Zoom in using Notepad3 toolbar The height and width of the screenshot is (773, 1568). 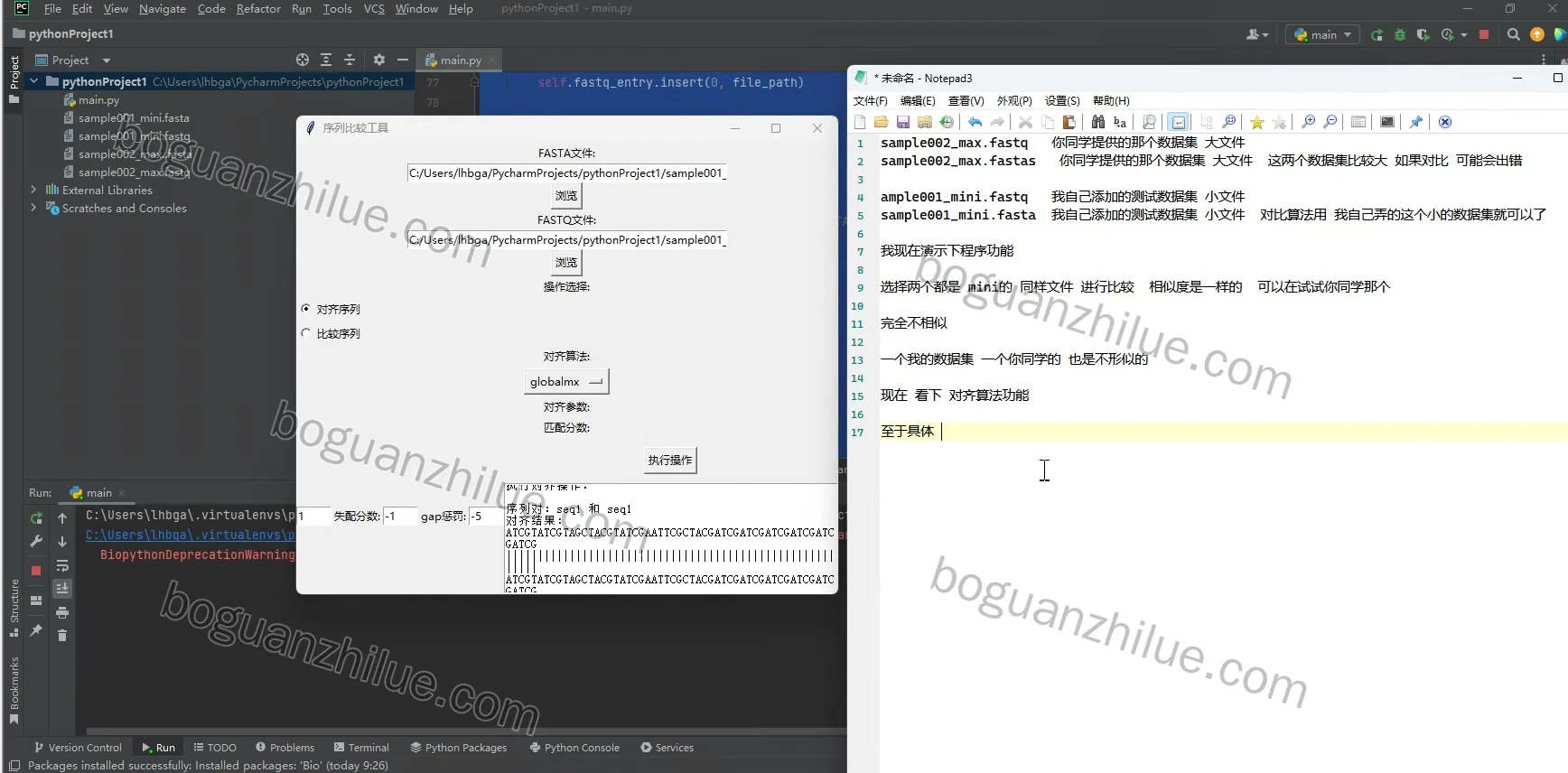pyautogui.click(x=1309, y=122)
